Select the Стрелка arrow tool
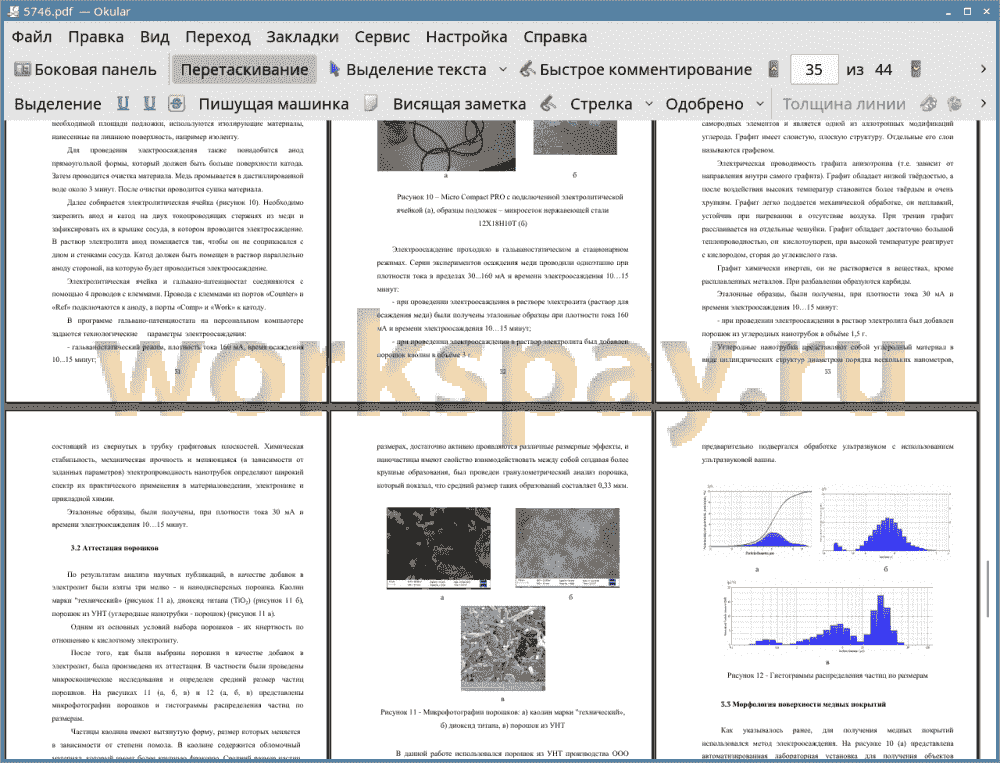 (601, 104)
